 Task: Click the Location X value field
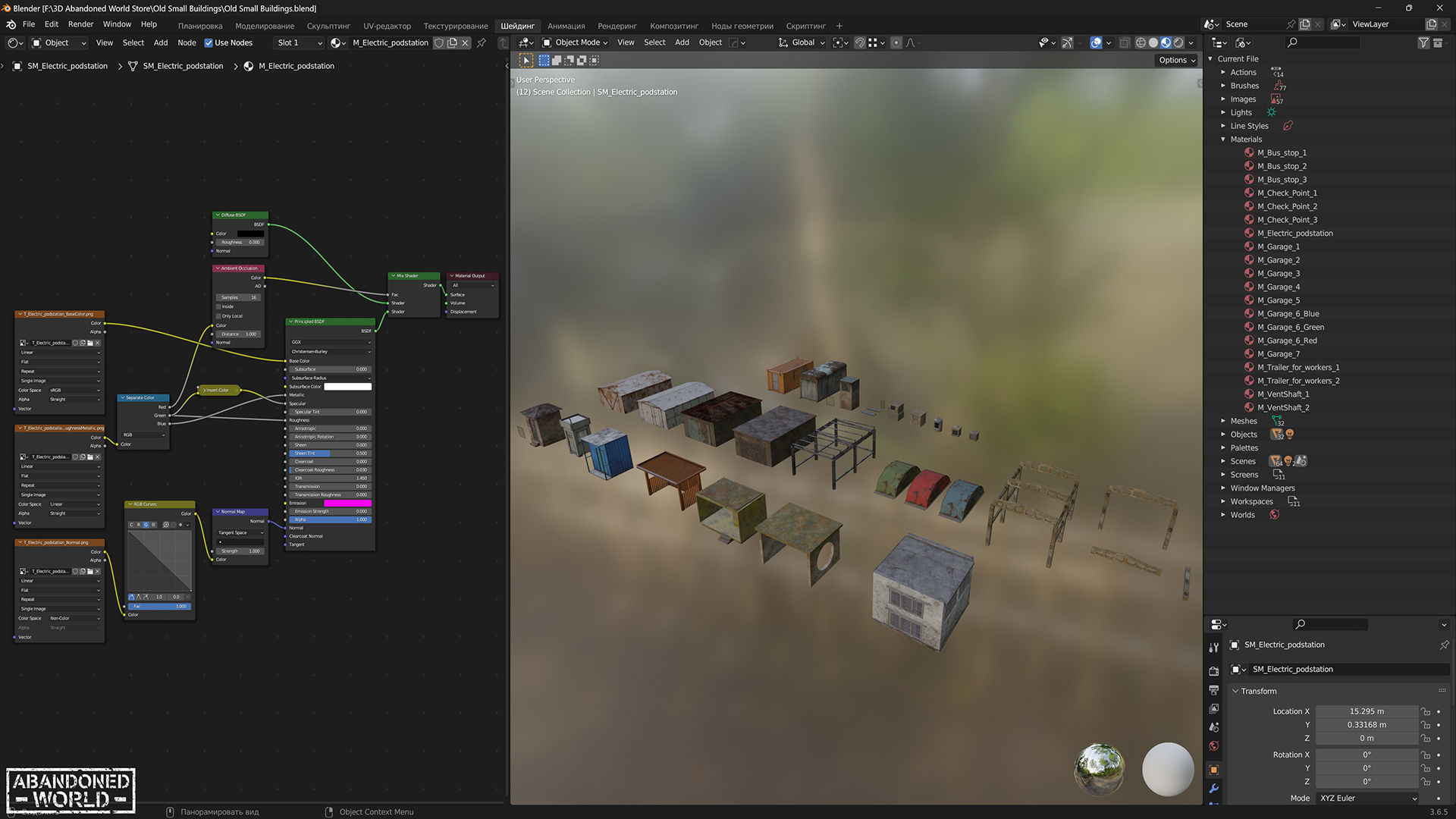[x=1367, y=711]
